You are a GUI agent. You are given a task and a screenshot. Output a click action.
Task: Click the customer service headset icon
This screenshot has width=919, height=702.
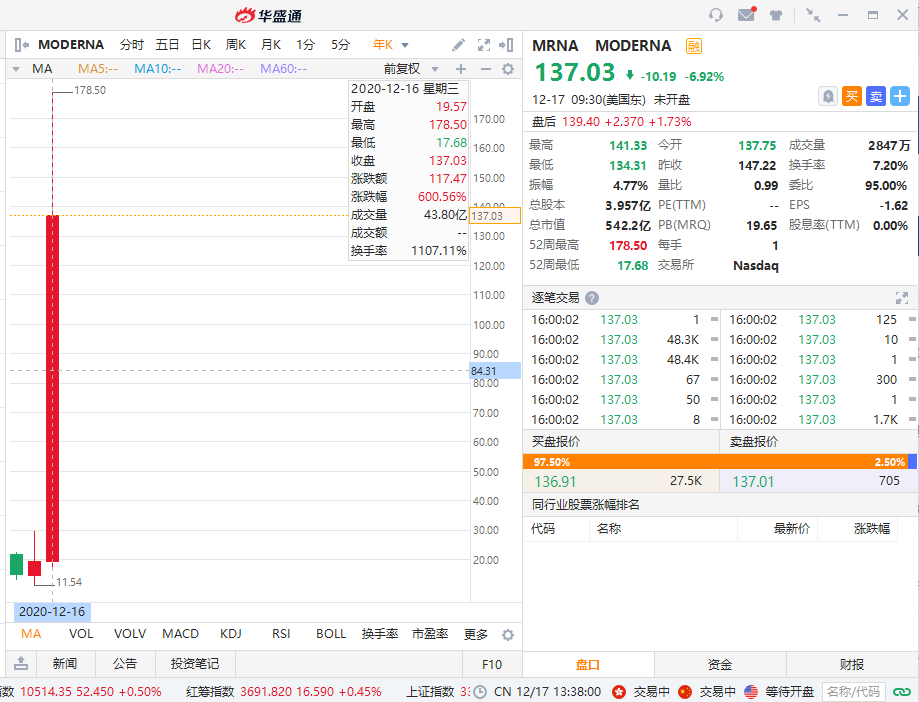coord(715,15)
